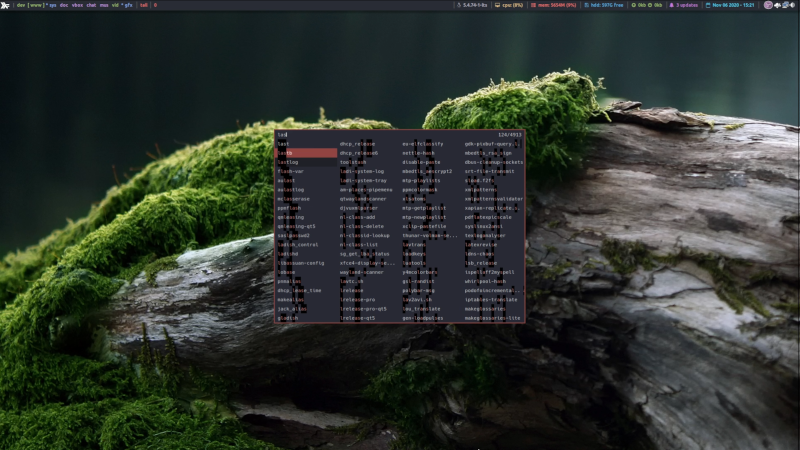
Task: Select dhcp_release in the launcher
Action: 356,144
